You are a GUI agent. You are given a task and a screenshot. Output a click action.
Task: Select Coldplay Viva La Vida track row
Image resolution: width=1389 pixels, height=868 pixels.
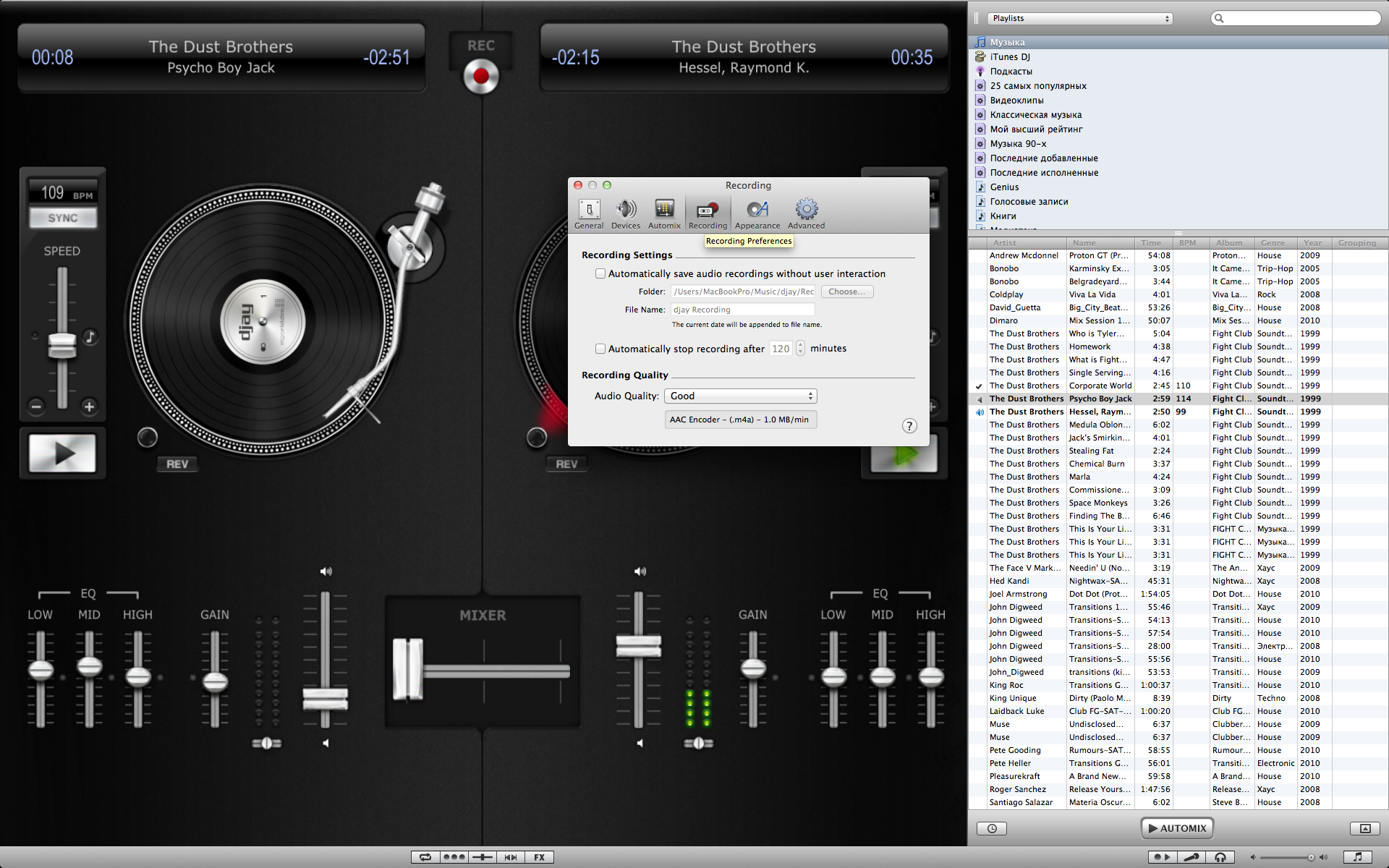pos(1178,294)
